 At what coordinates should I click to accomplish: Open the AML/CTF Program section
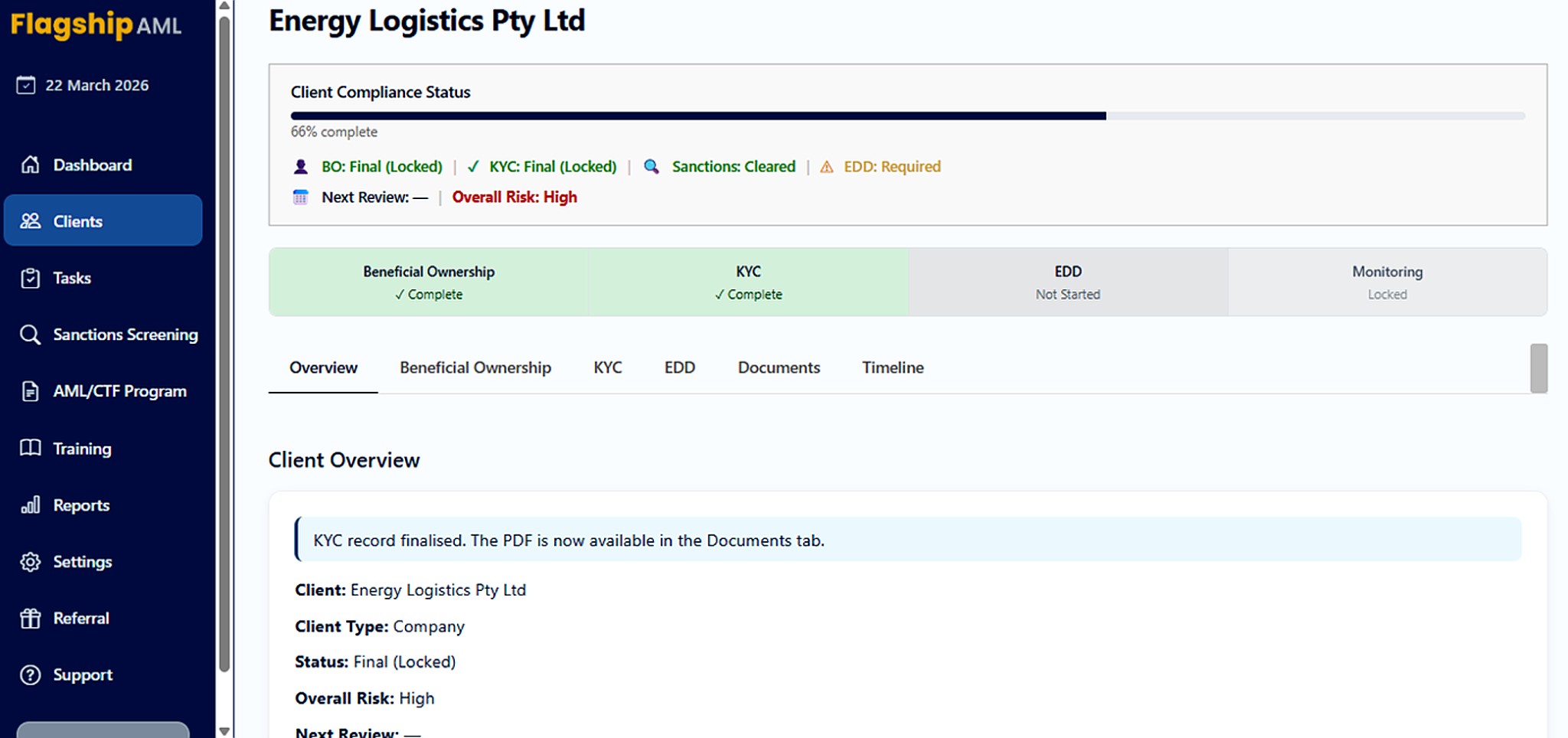[x=119, y=390]
